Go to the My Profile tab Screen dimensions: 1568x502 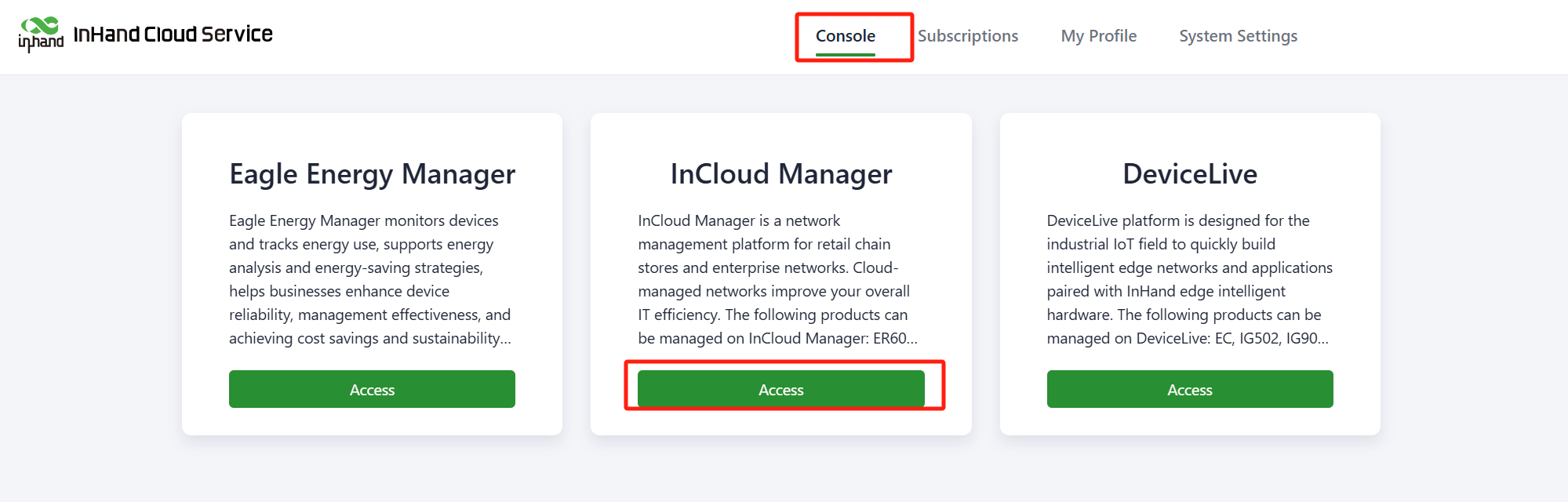[1098, 36]
